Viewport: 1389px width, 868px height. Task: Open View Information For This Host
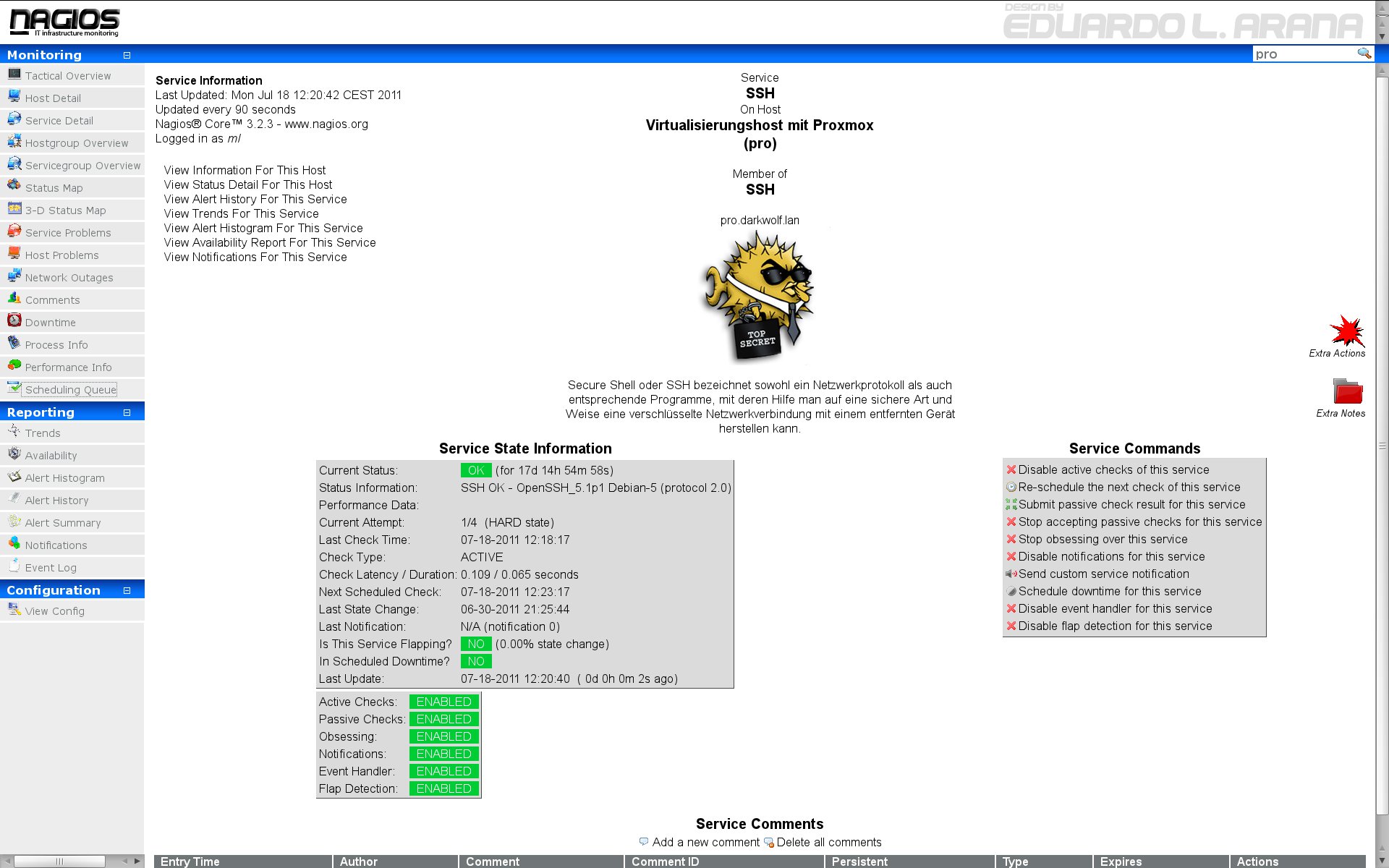pyautogui.click(x=245, y=170)
